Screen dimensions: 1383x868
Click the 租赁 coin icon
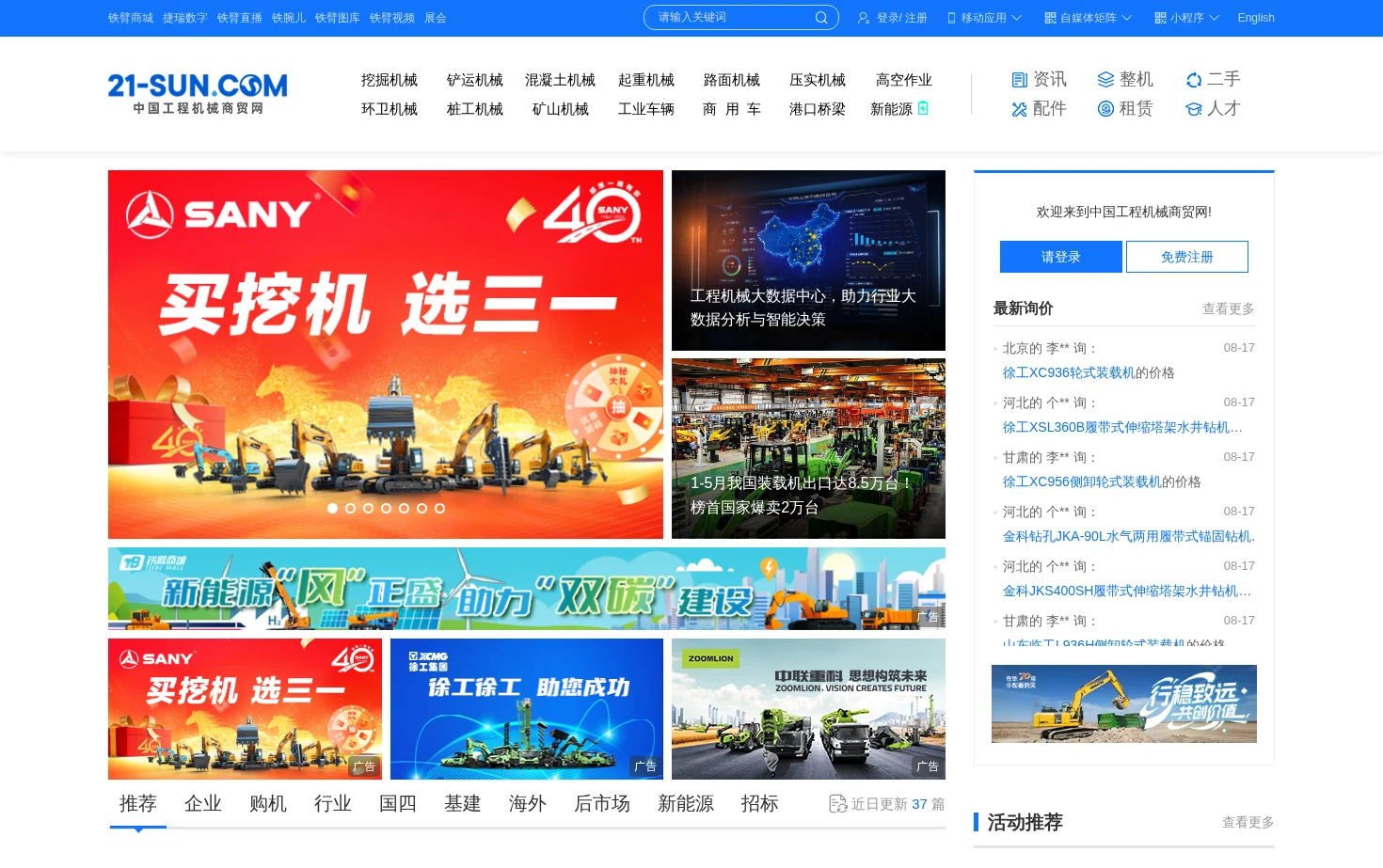coord(1105,109)
